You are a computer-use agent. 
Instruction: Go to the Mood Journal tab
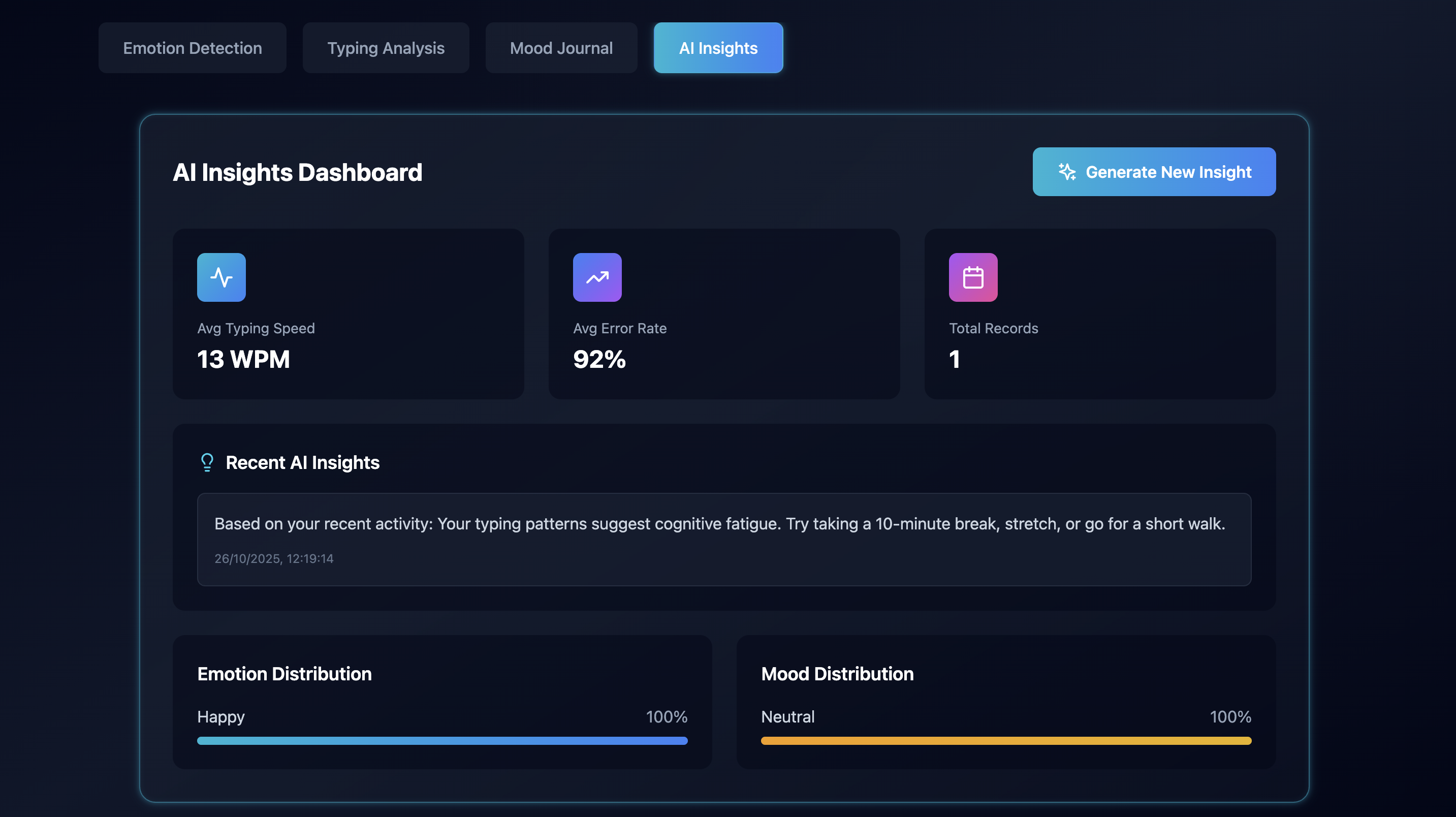561,48
